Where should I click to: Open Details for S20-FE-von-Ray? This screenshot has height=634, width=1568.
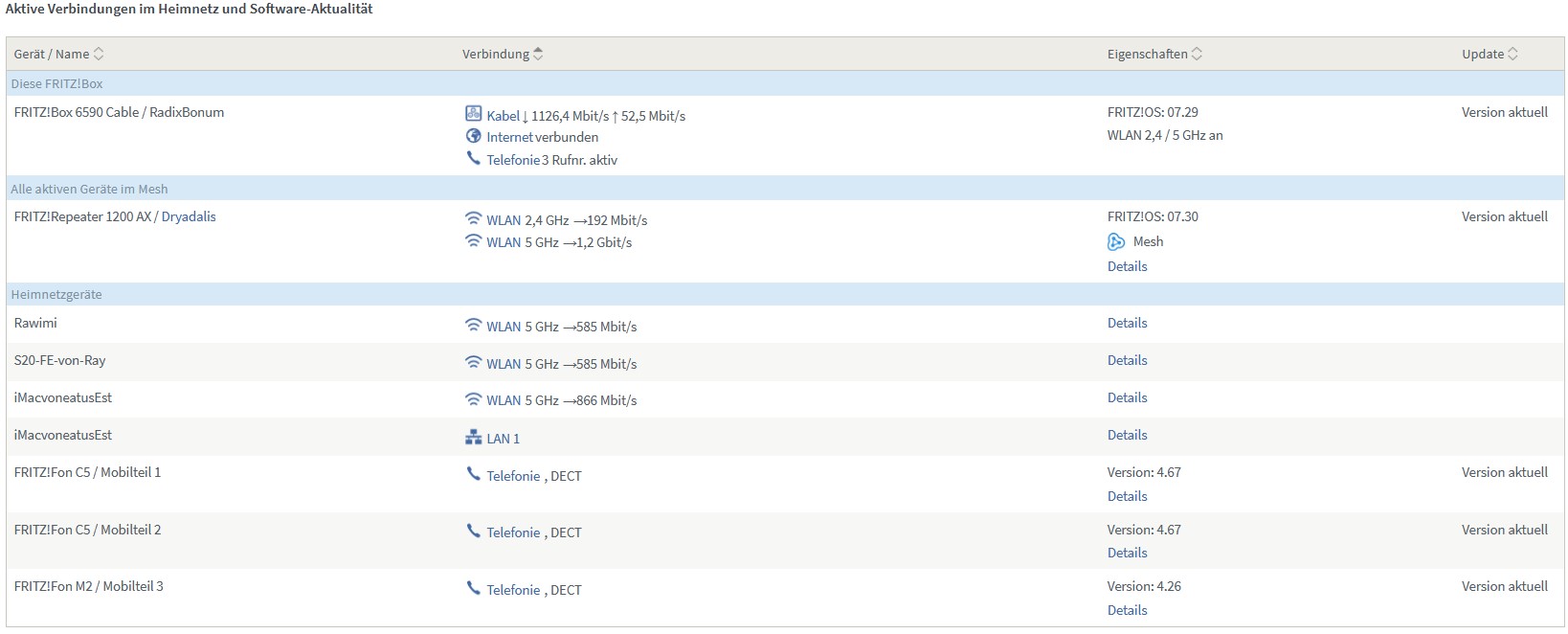point(1127,360)
